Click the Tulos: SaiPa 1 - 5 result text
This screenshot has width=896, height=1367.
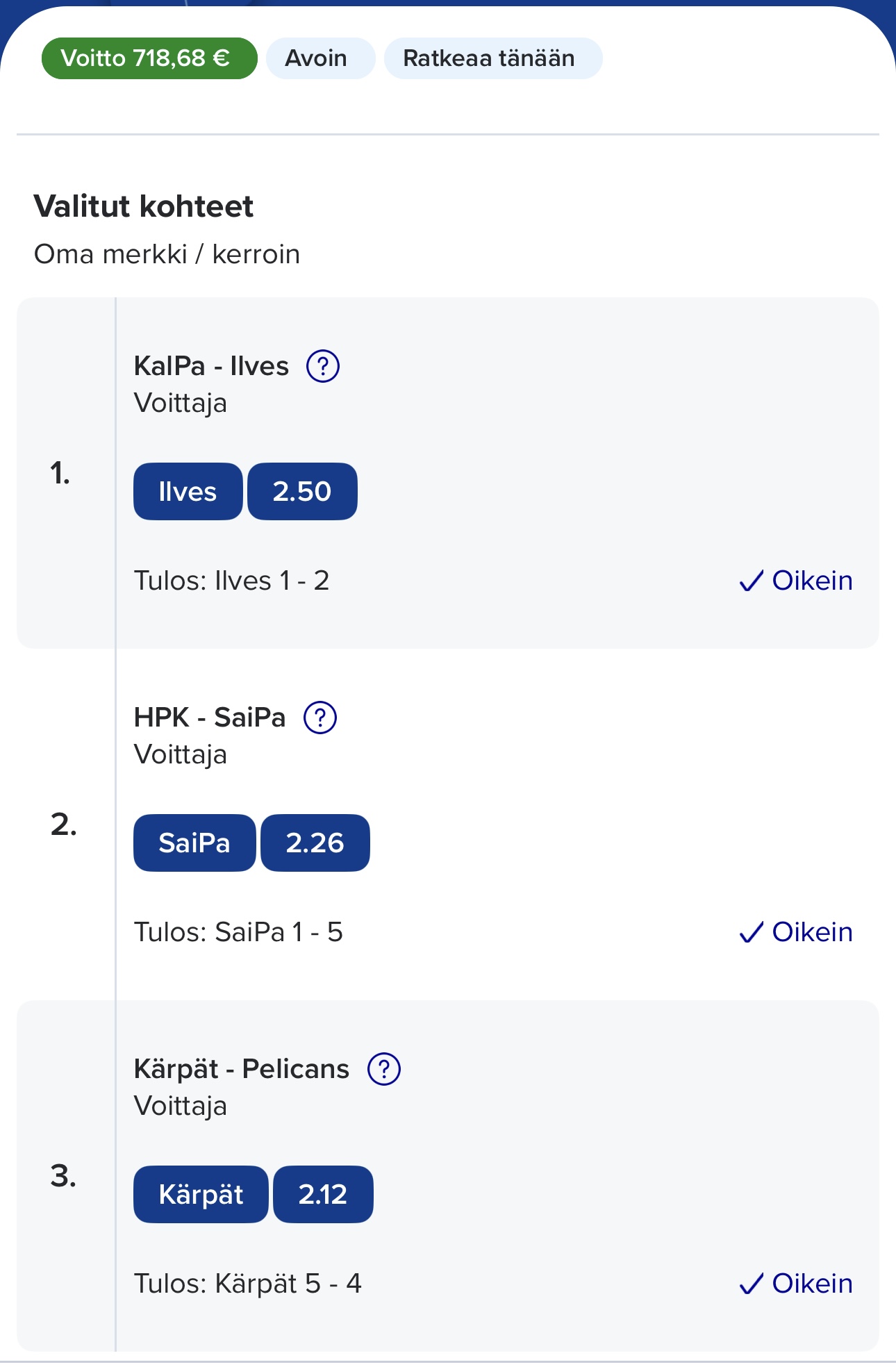[x=238, y=932]
